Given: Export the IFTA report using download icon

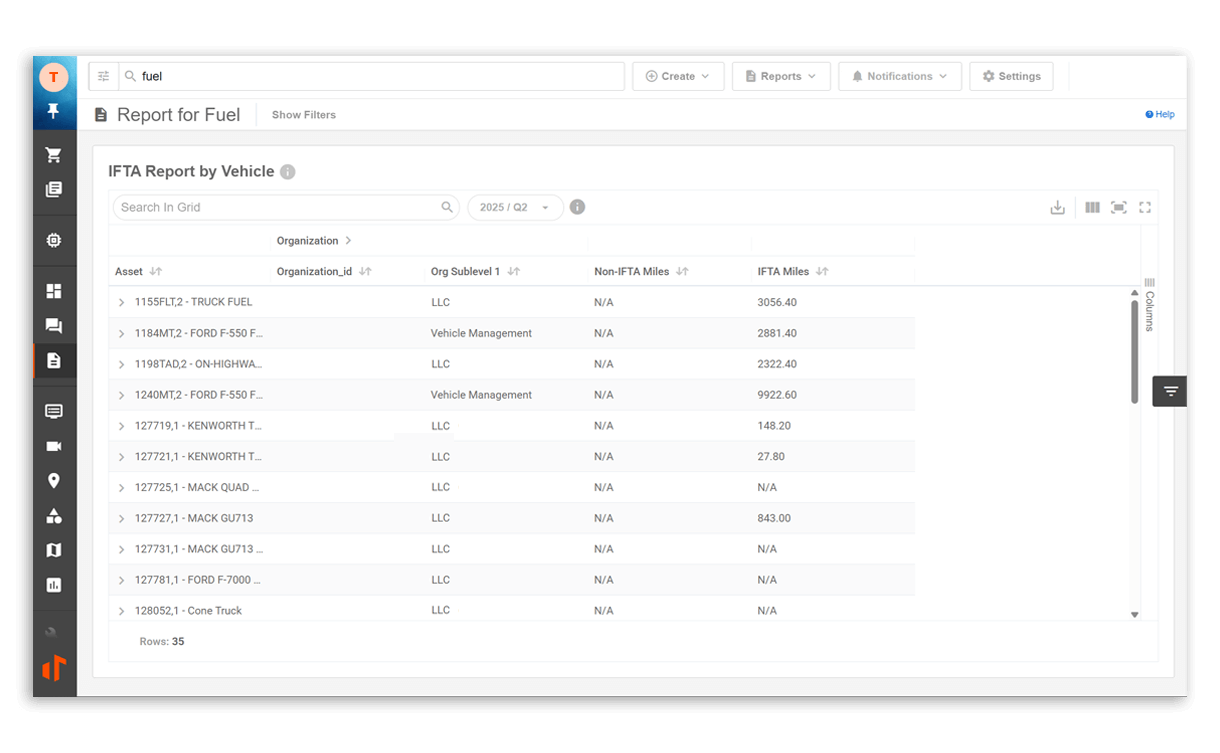Looking at the screenshot, I should (1058, 207).
